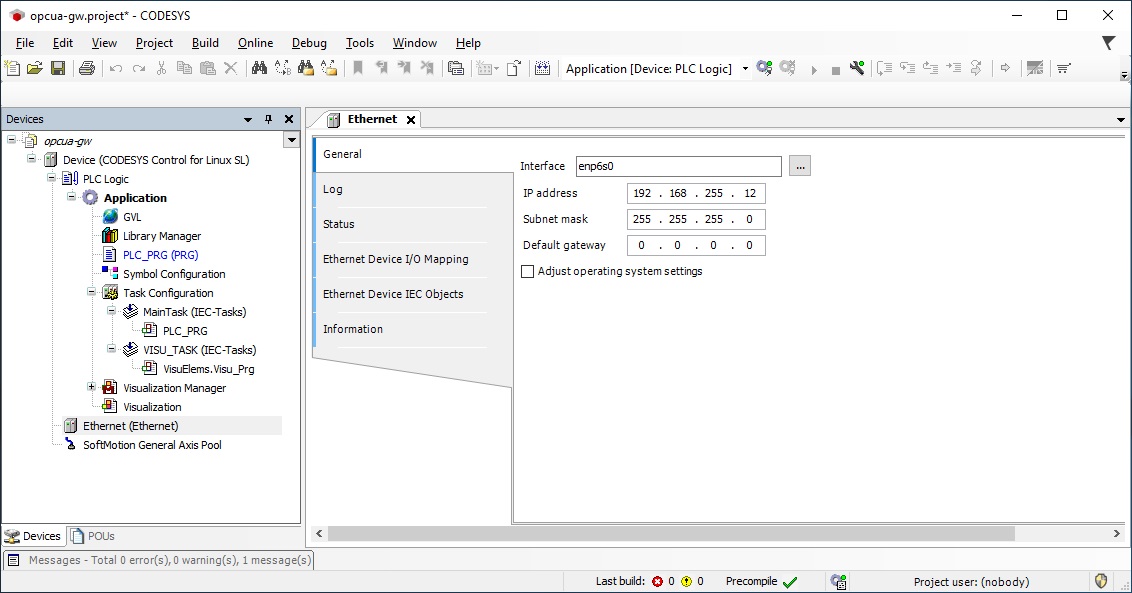Close the Ethernet editor tab
1132x593 pixels.
pyautogui.click(x=411, y=120)
